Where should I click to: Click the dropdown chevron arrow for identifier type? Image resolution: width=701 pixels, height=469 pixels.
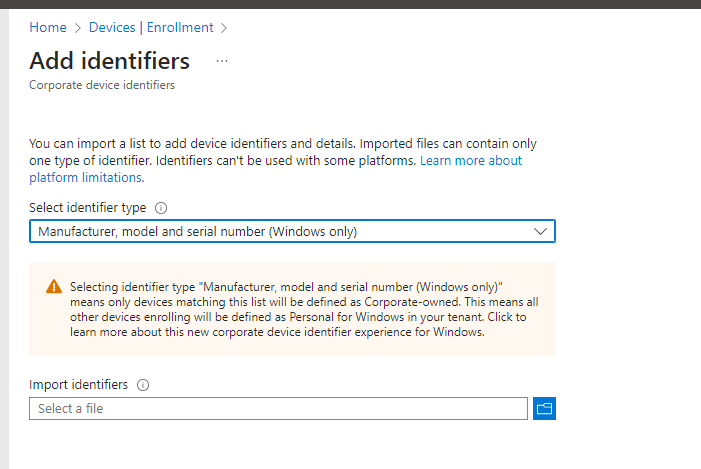click(541, 232)
